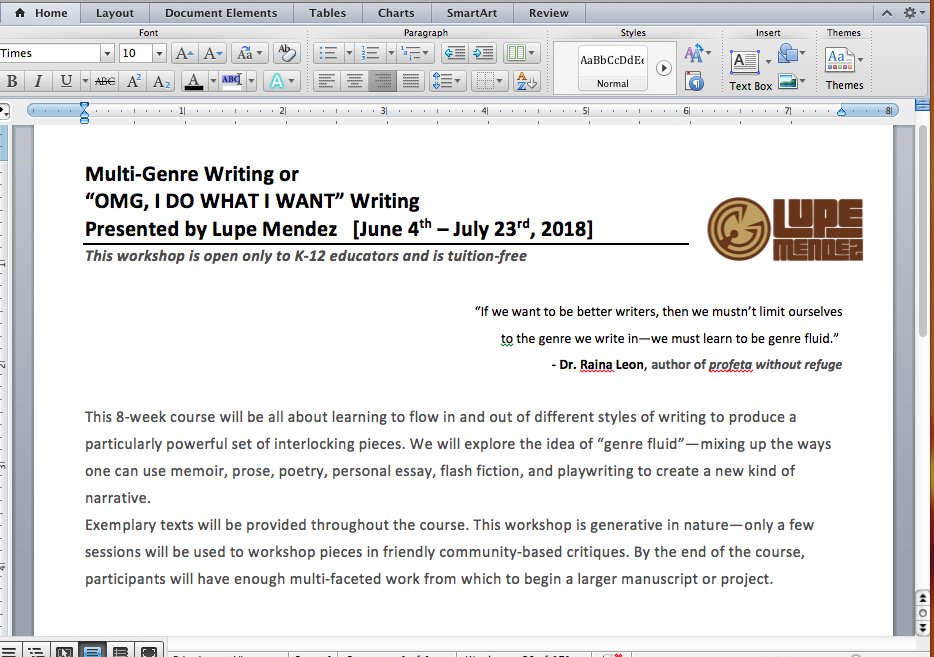Screen dimensions: 934x657
Task: Click the Grow Font icon
Action: click(184, 54)
